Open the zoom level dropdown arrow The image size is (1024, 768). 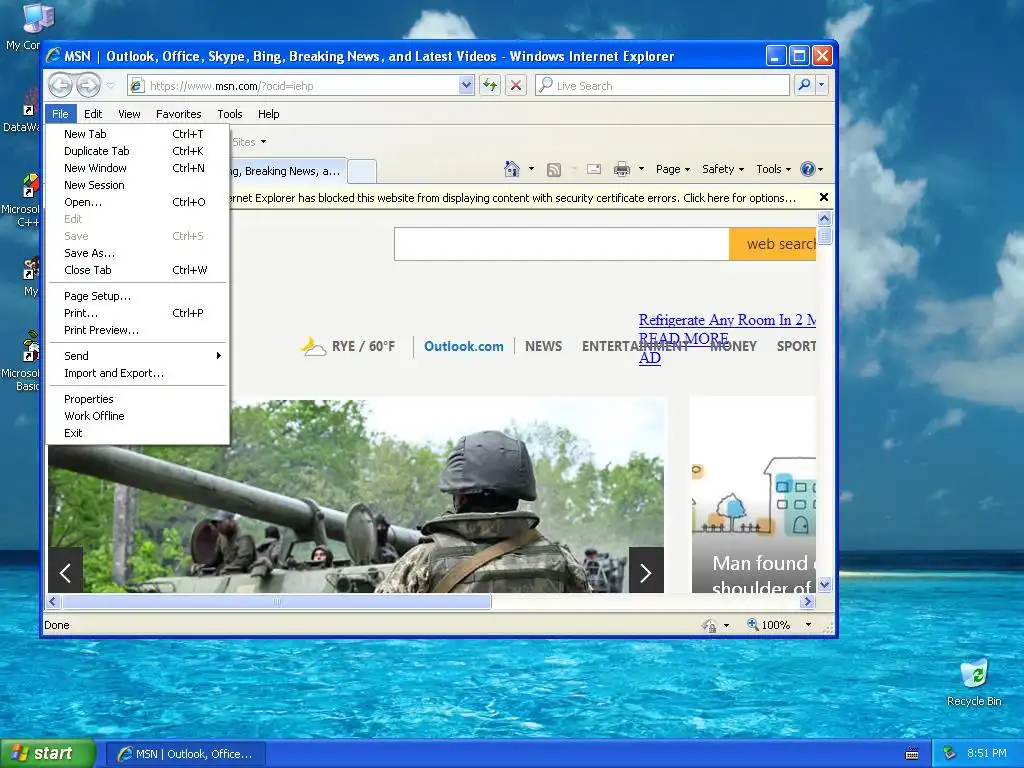tap(808, 625)
